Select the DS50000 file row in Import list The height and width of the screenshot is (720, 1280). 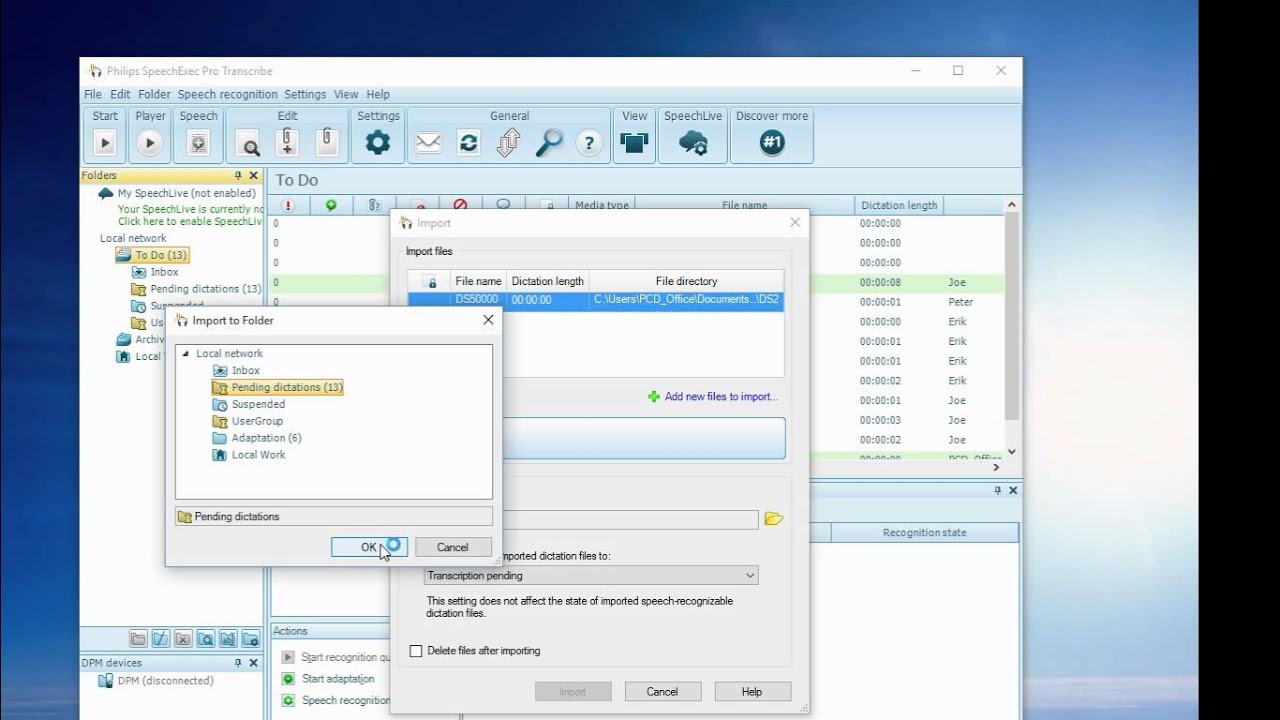595,300
